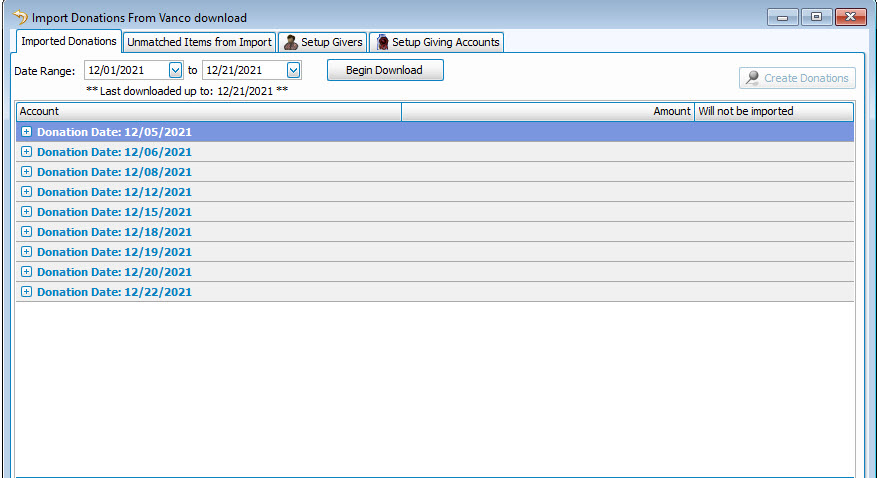Select the Donation Date: 12/15/2021 row text
877x478 pixels.
114,212
